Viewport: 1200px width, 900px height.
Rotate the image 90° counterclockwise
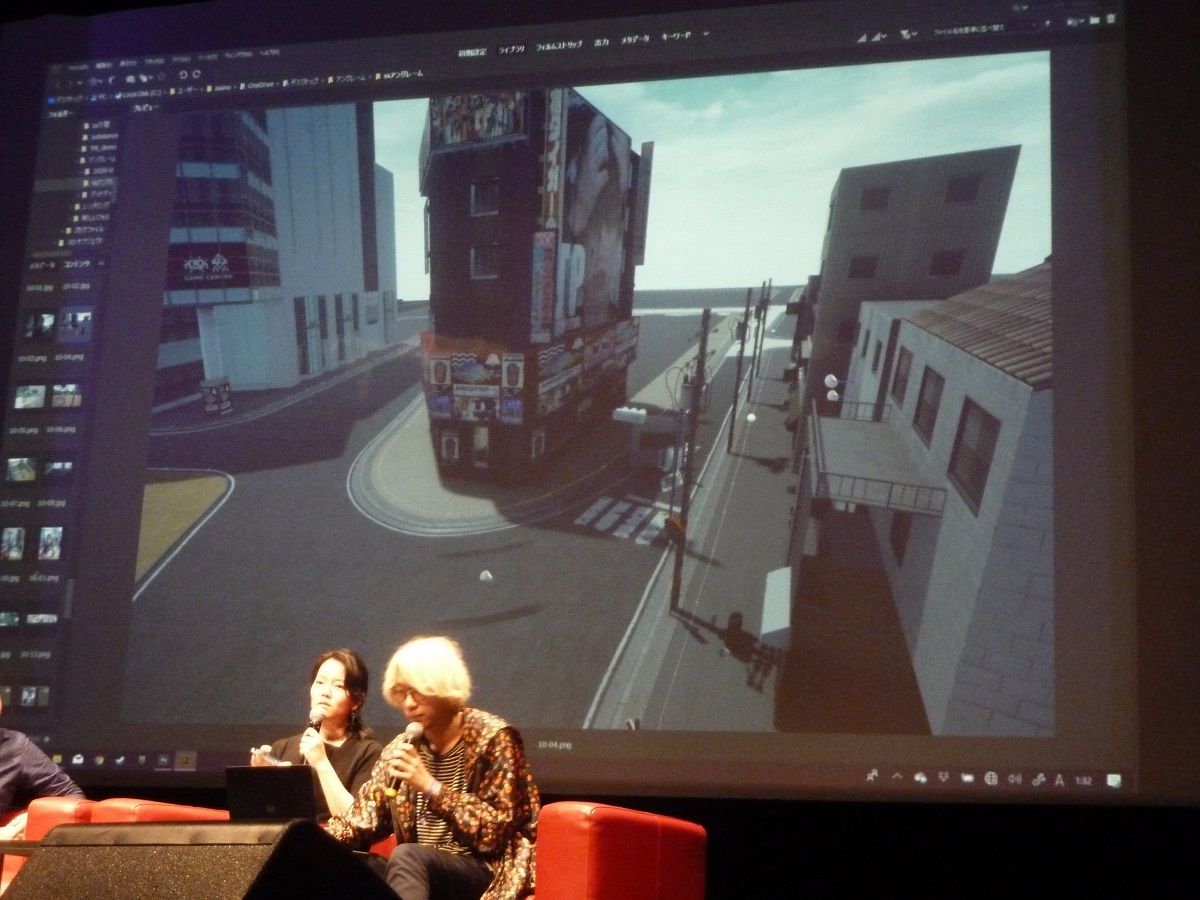click(x=183, y=74)
